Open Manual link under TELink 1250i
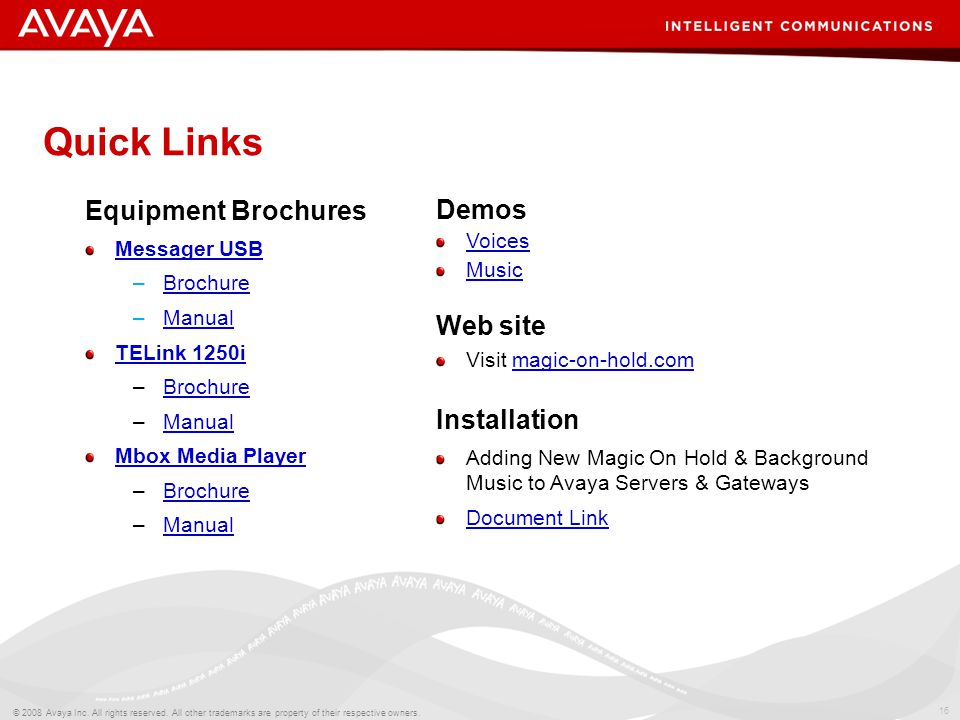The height and width of the screenshot is (720, 960). click(x=198, y=422)
